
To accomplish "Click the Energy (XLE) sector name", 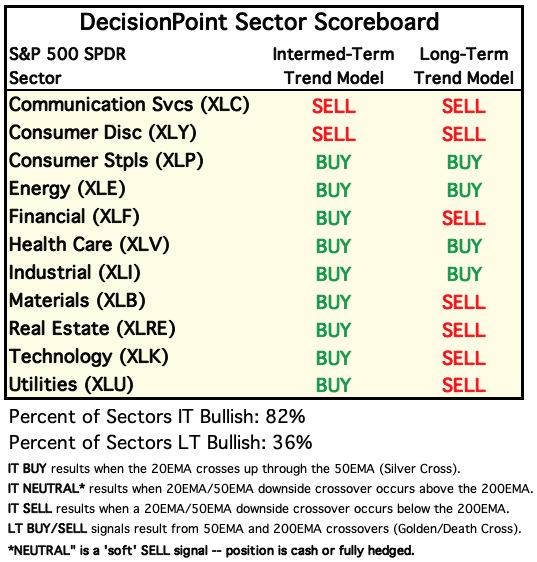I will click(67, 189).
